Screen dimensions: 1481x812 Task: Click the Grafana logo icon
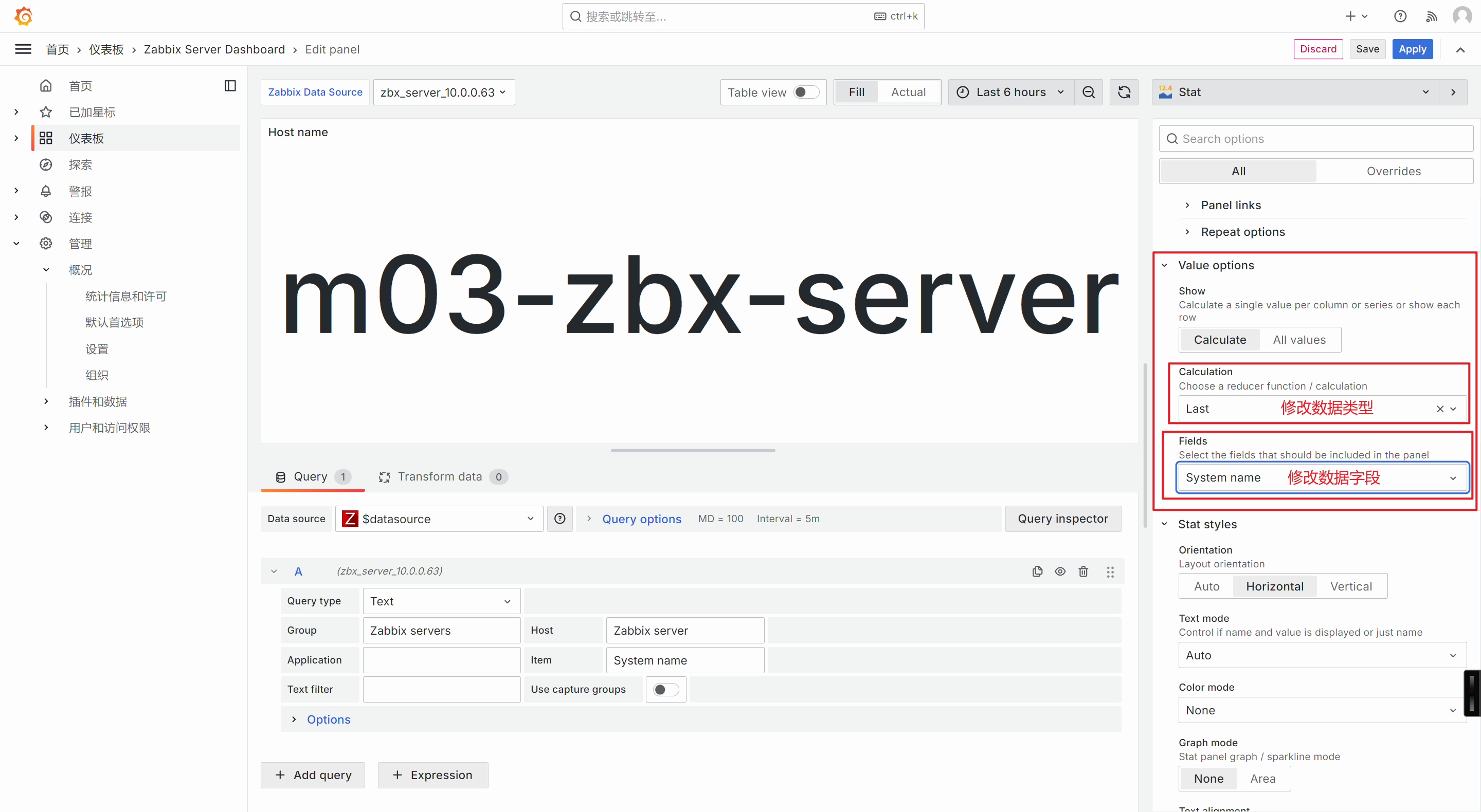[x=23, y=16]
